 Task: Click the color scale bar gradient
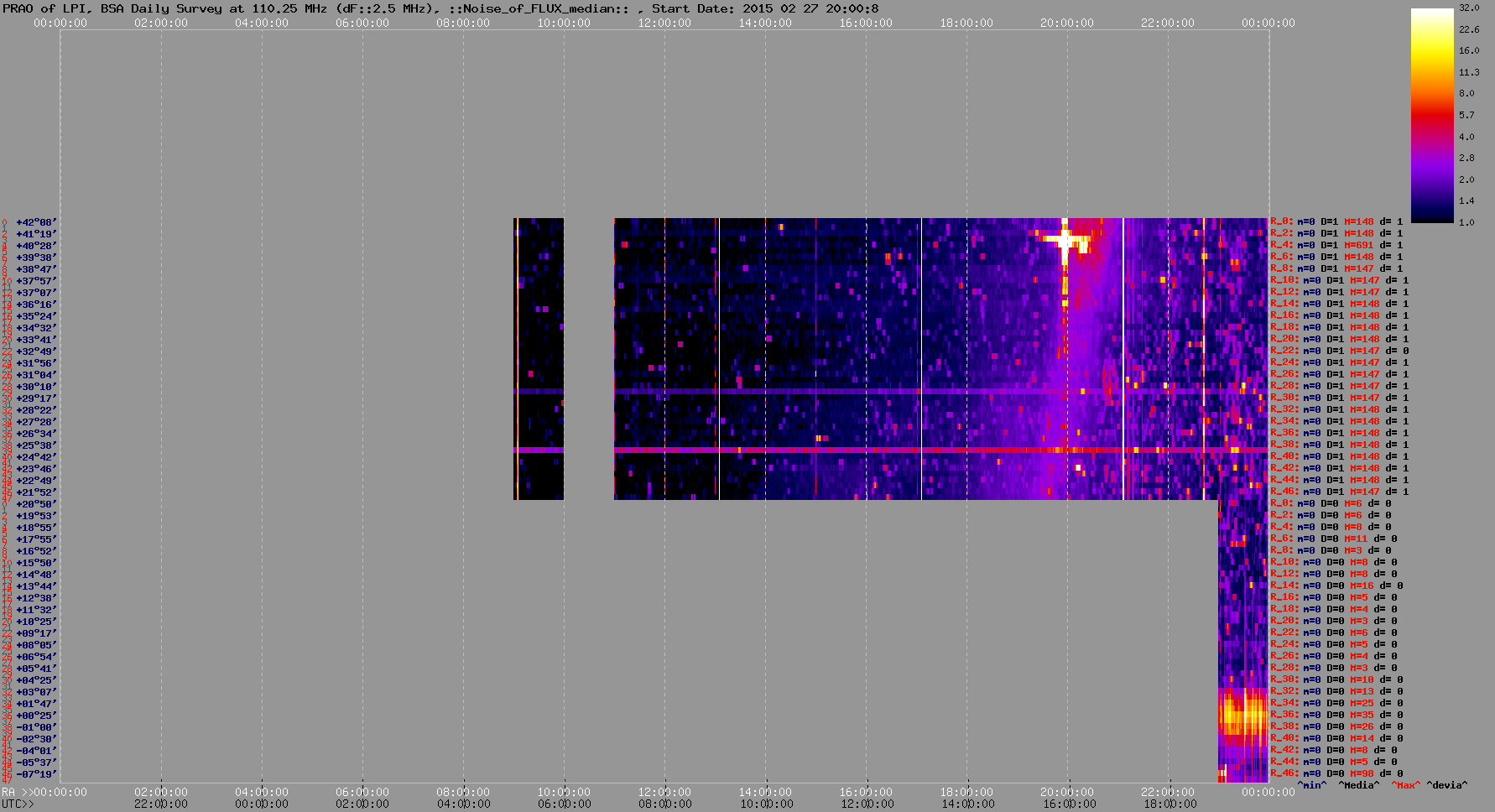pos(1432,116)
